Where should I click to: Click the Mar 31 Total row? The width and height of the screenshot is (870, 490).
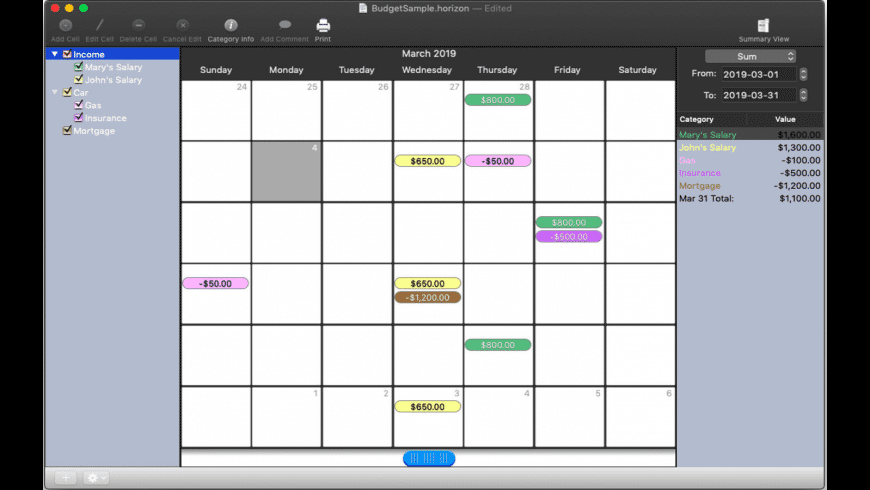point(750,199)
